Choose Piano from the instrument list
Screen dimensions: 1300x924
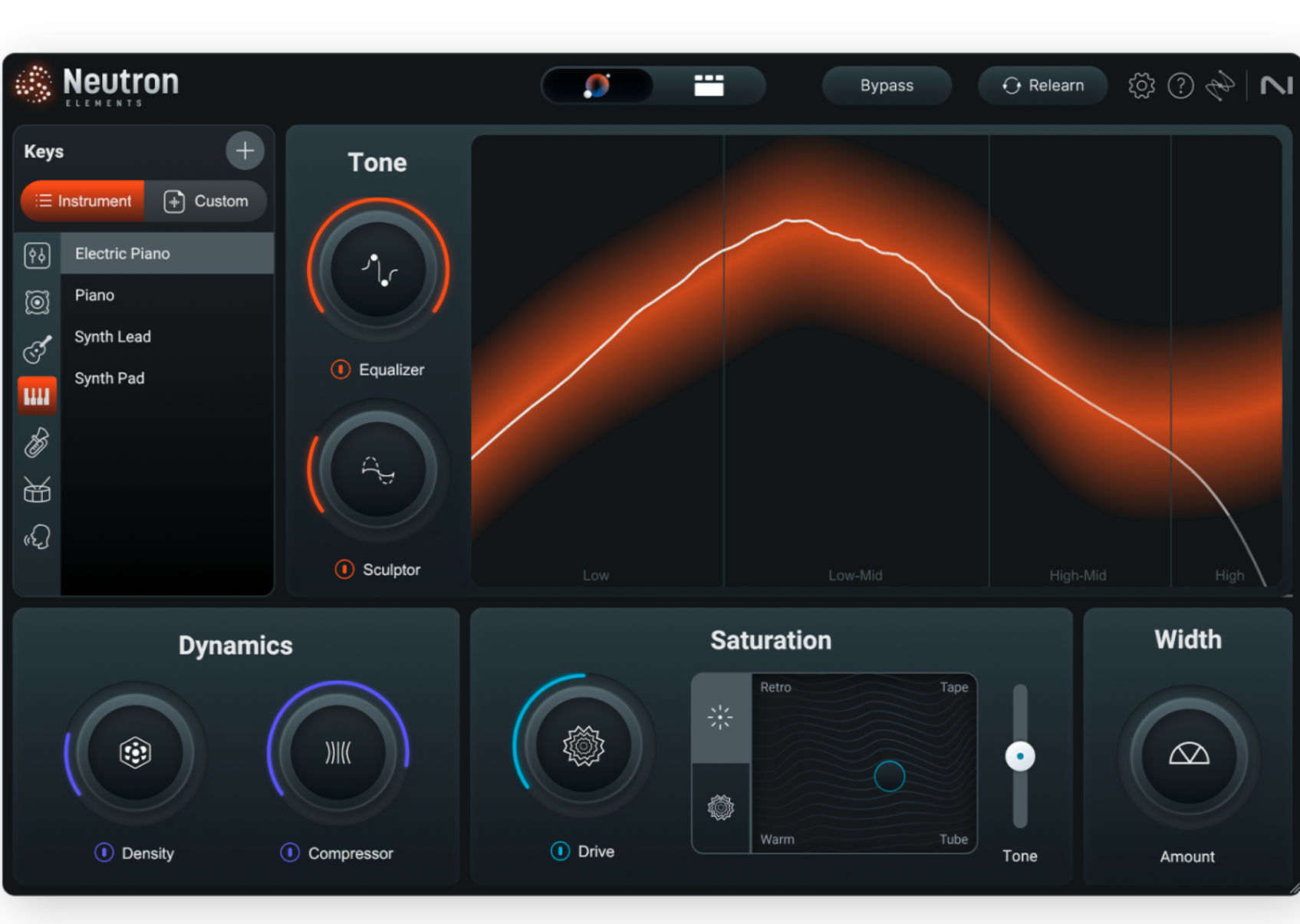pos(167,295)
